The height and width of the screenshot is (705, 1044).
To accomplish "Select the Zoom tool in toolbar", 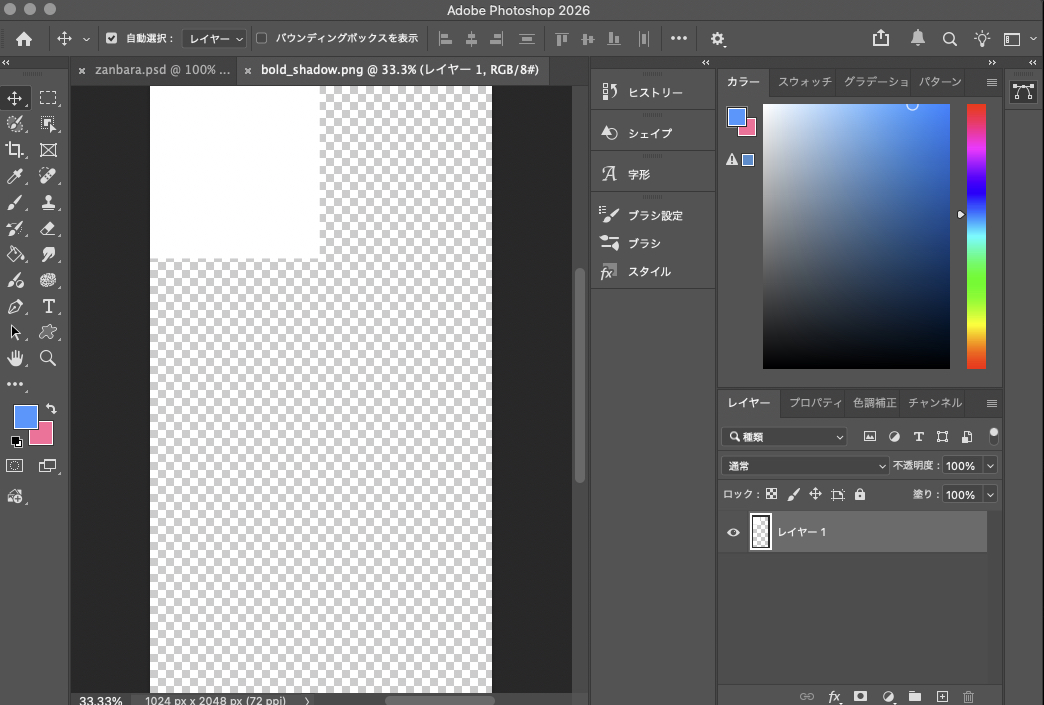I will click(48, 358).
